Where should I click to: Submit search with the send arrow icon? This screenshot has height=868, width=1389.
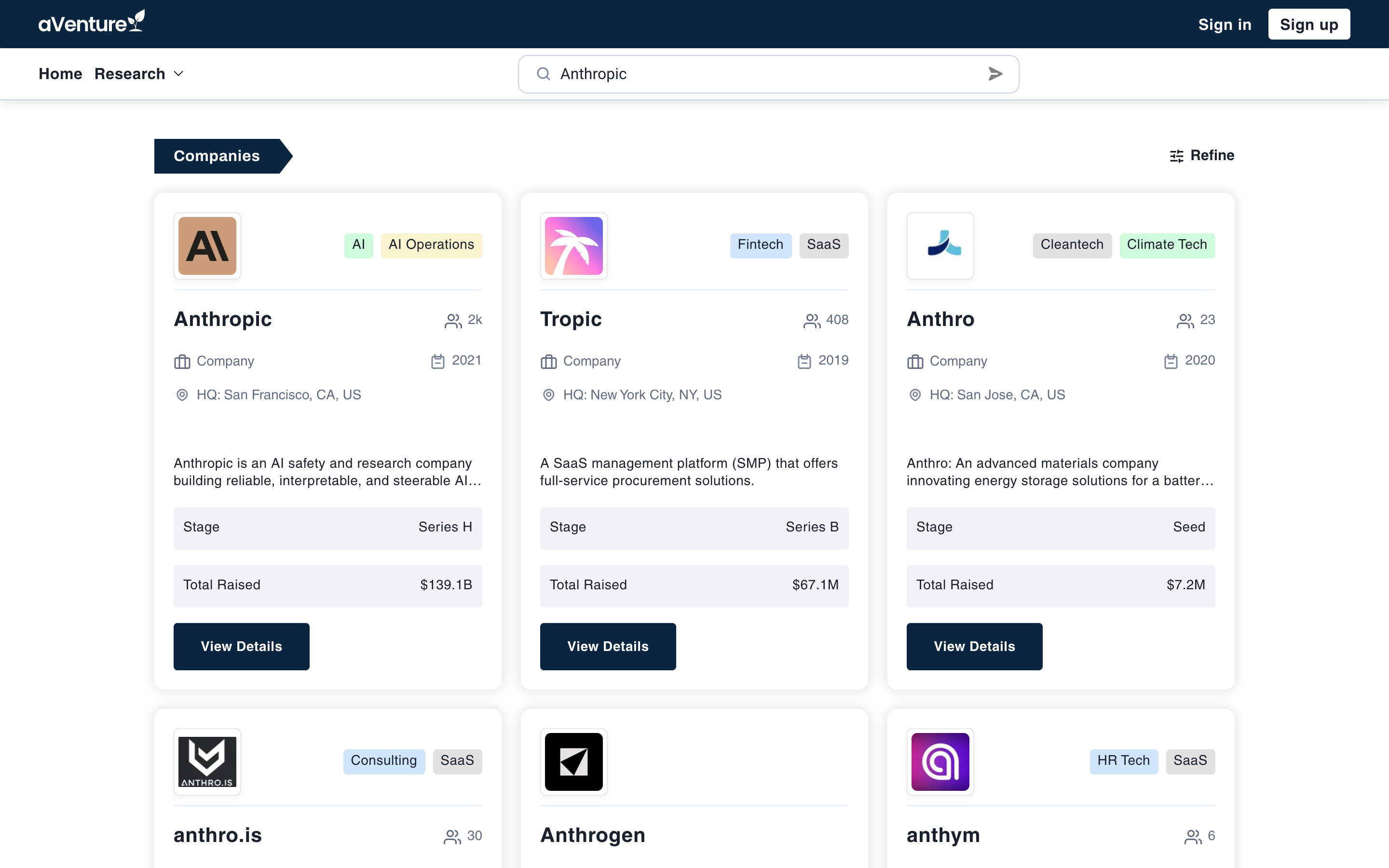click(995, 73)
